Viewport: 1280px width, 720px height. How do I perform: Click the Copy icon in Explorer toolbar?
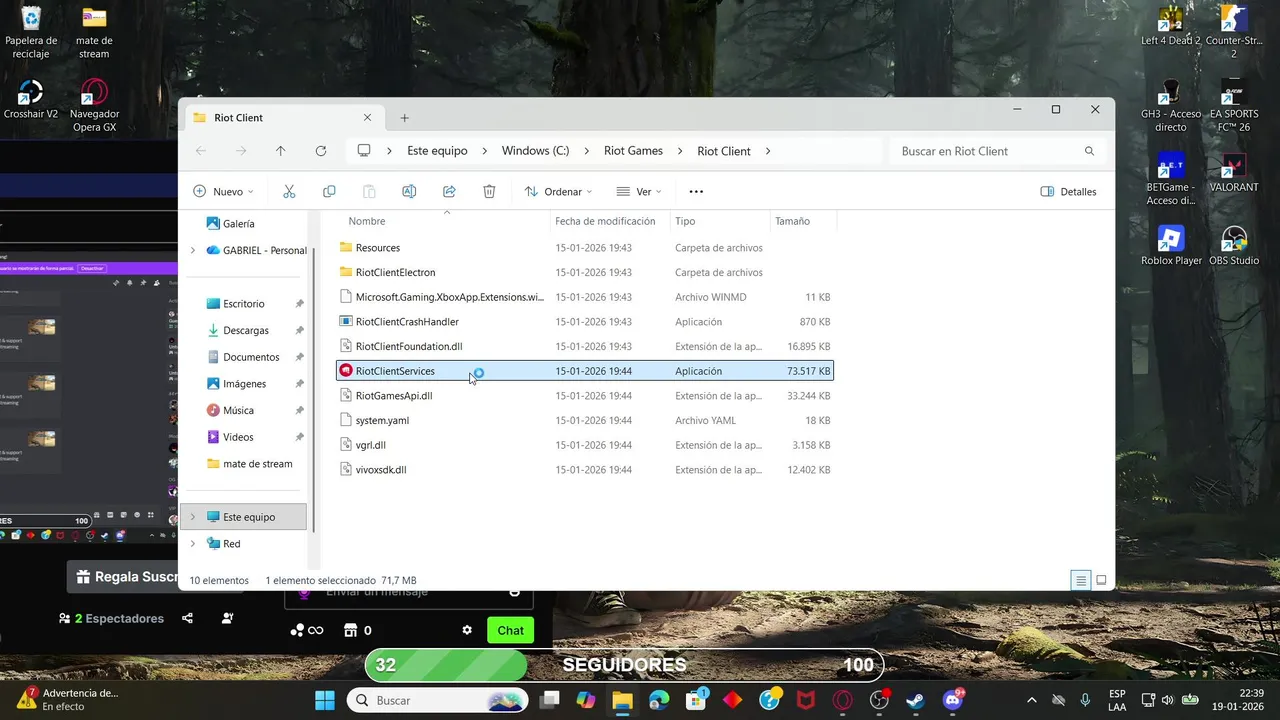pyautogui.click(x=329, y=191)
